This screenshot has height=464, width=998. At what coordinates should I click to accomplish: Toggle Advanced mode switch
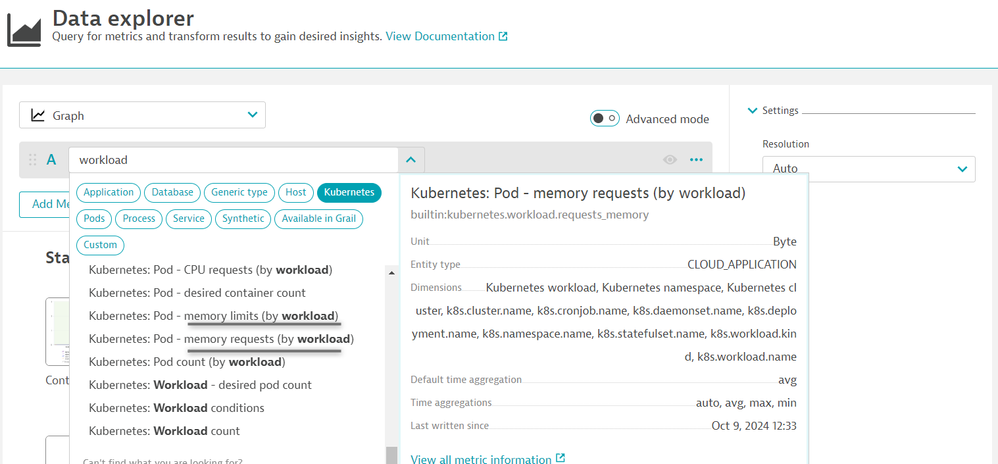click(604, 119)
